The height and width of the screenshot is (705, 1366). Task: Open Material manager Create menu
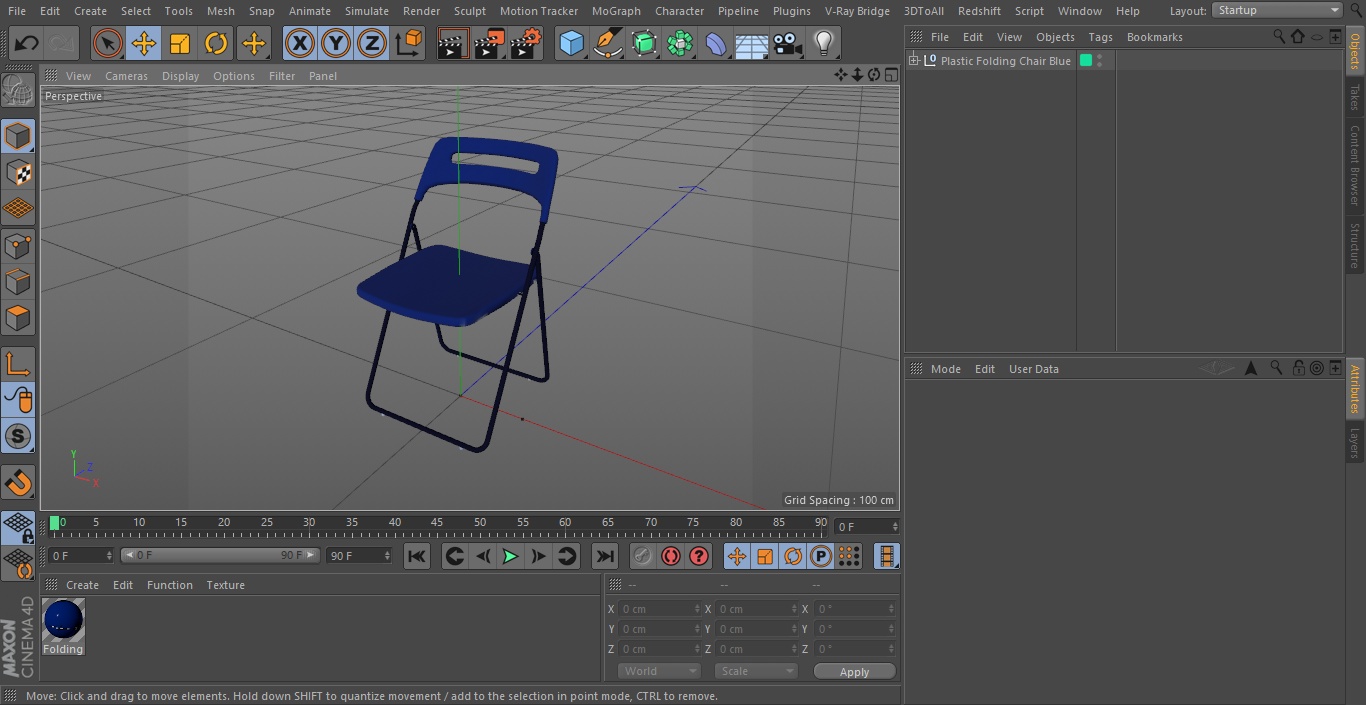click(x=82, y=585)
